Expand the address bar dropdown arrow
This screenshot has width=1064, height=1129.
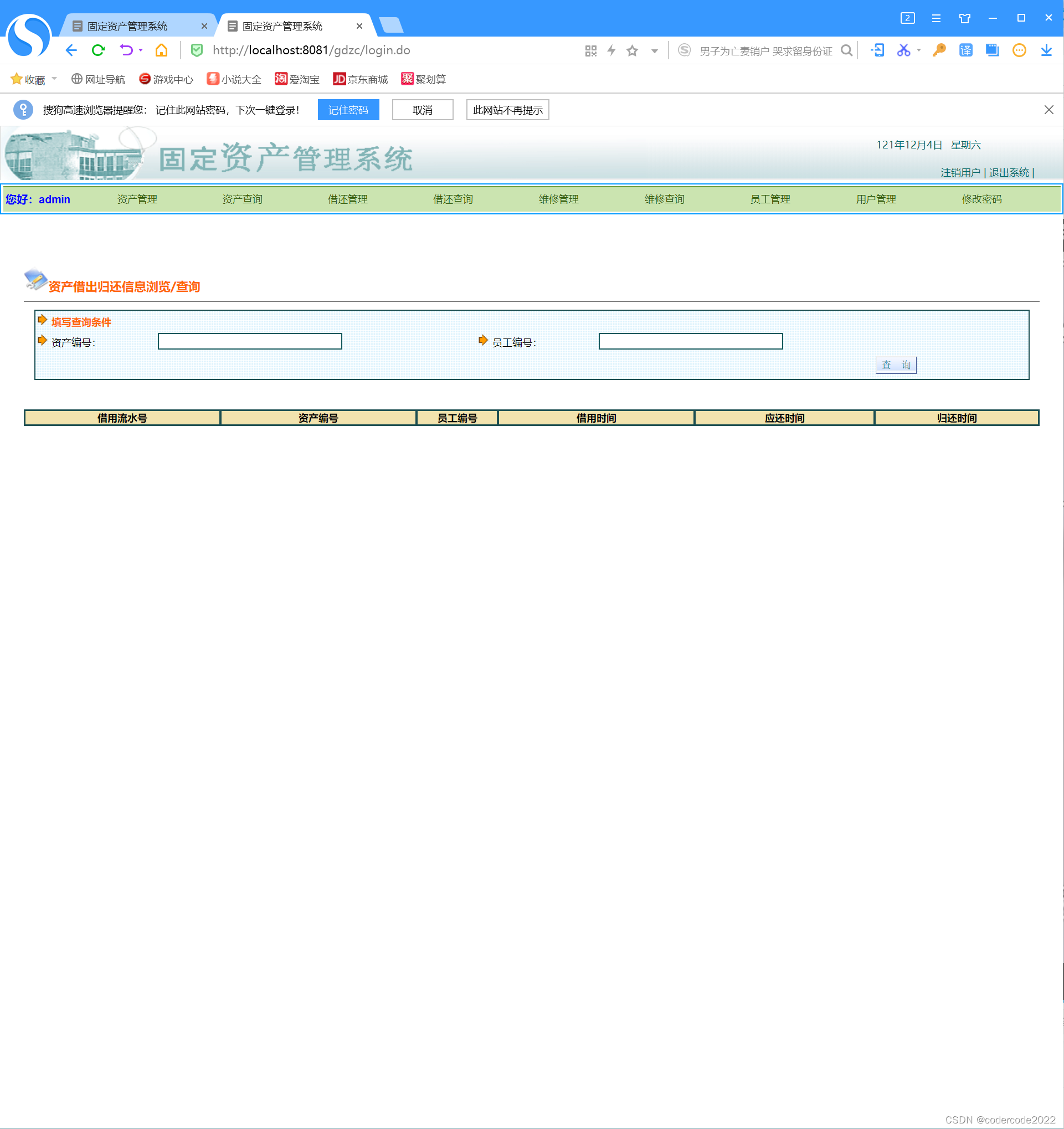(x=654, y=51)
